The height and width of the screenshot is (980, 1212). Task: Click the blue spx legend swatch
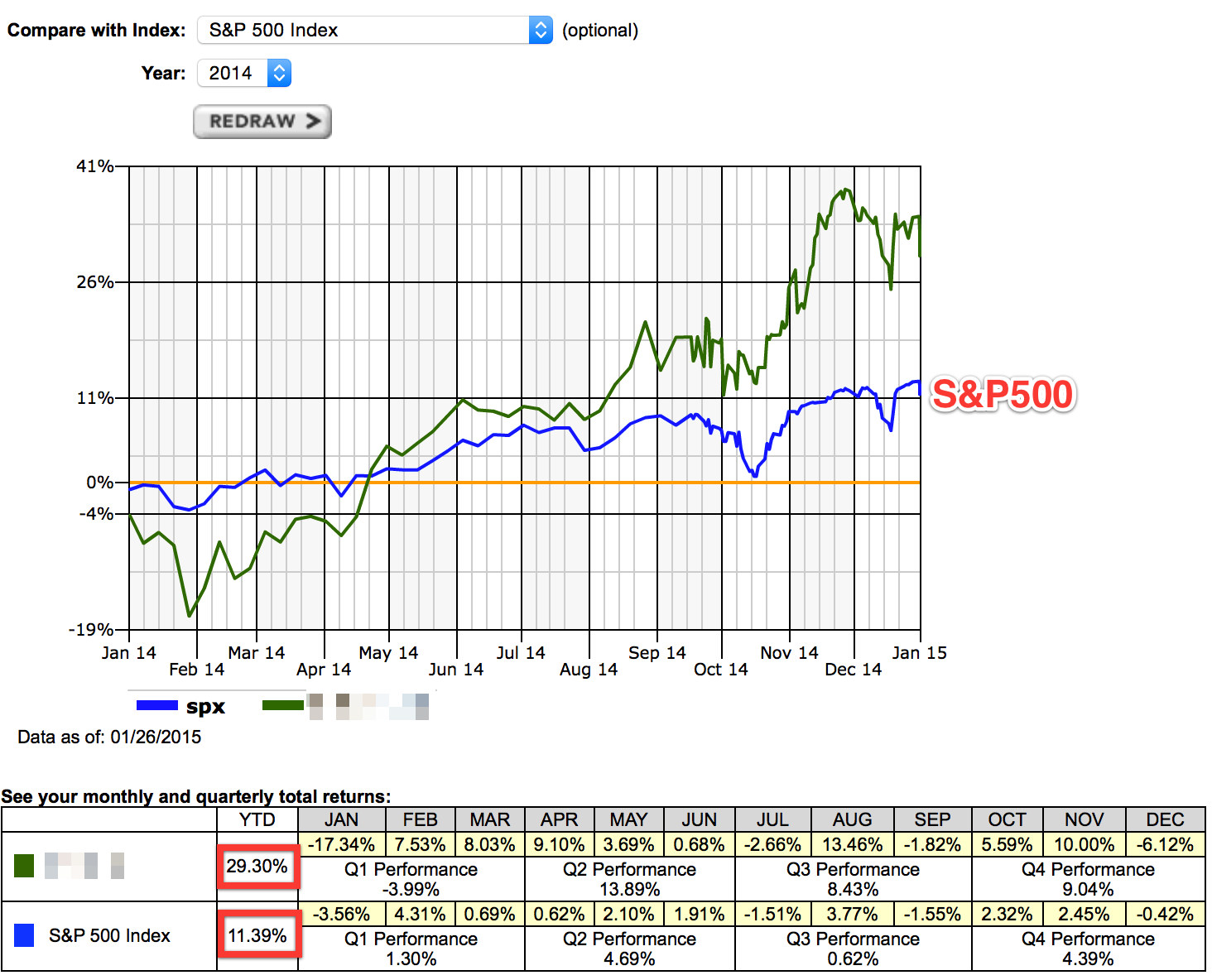(157, 706)
